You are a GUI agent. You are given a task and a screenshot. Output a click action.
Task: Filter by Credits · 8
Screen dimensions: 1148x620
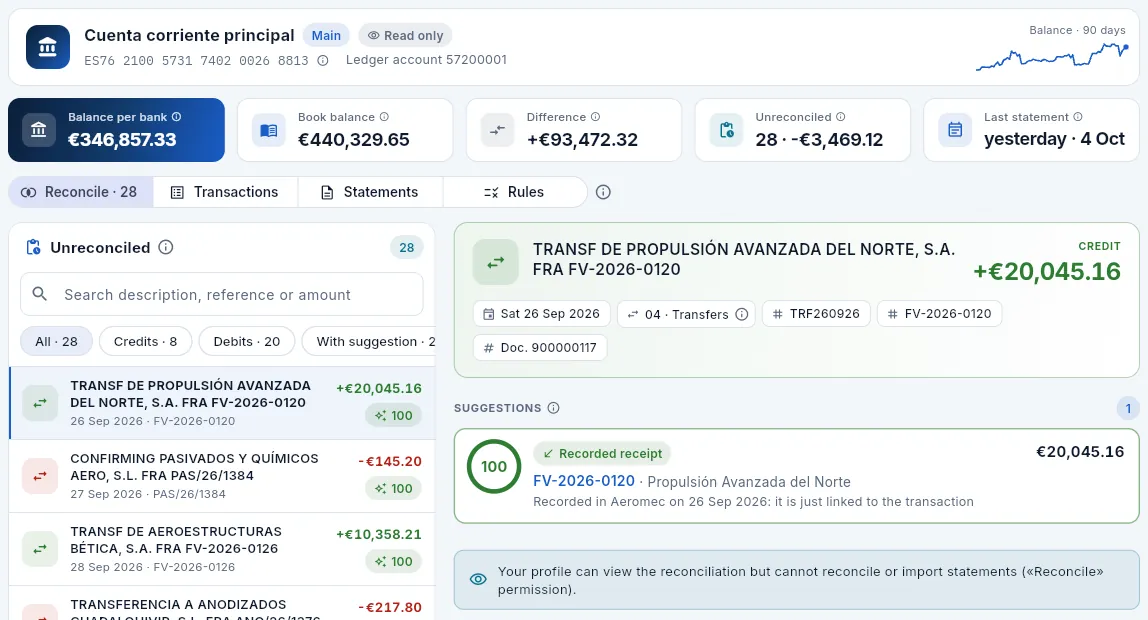pyautogui.click(x=146, y=341)
